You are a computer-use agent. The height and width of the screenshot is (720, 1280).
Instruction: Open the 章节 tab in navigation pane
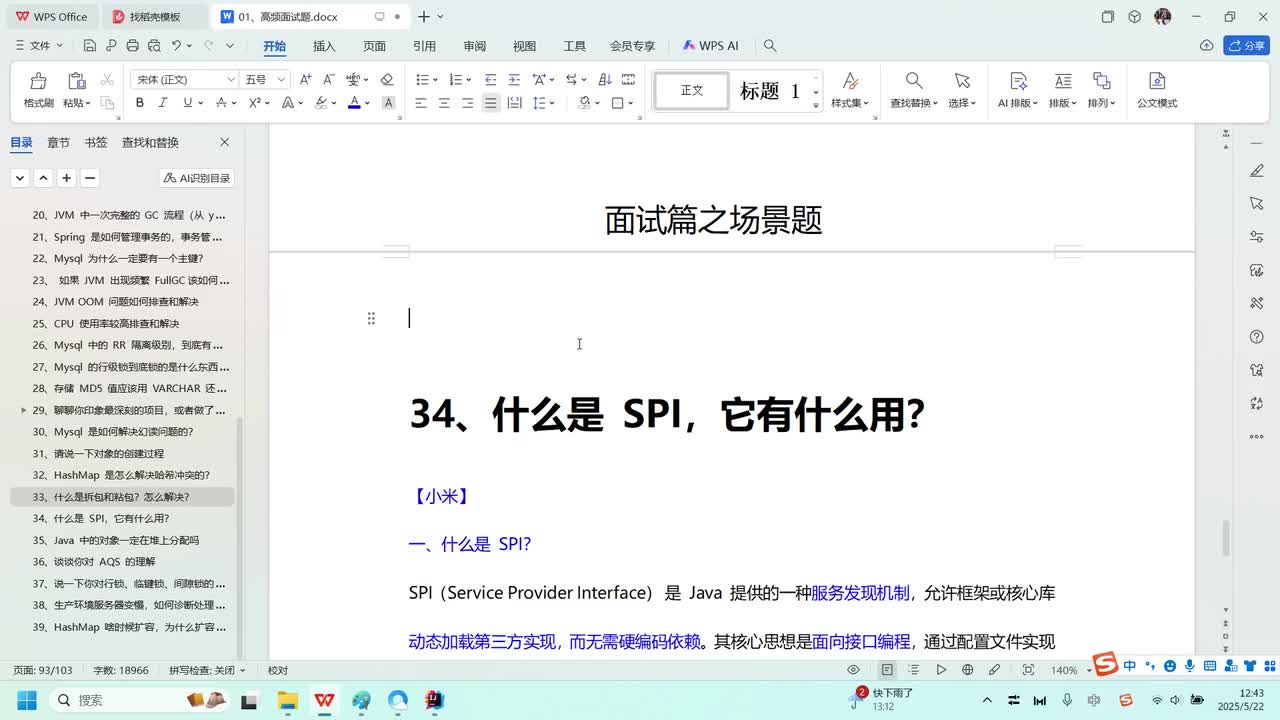point(59,143)
